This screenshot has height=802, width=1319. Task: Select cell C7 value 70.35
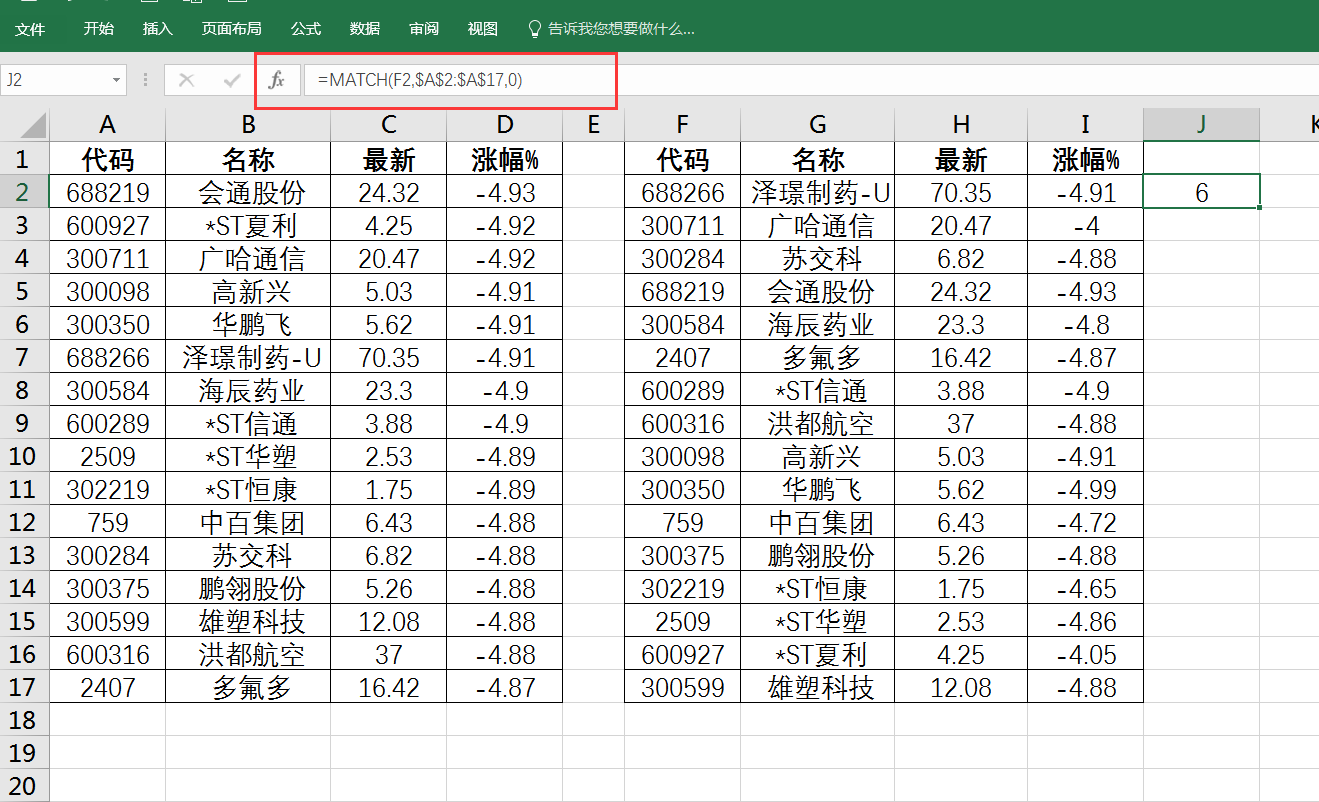(388, 357)
